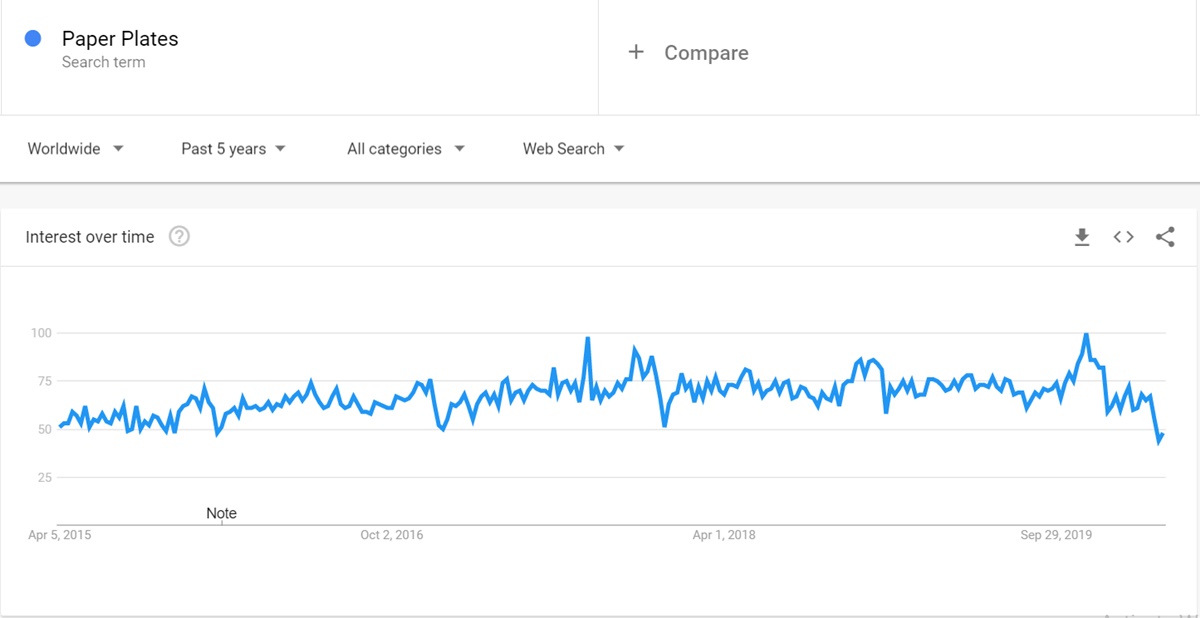1200x618 pixels.
Task: Click the blue dot beside Paper Plates
Action: click(x=33, y=39)
